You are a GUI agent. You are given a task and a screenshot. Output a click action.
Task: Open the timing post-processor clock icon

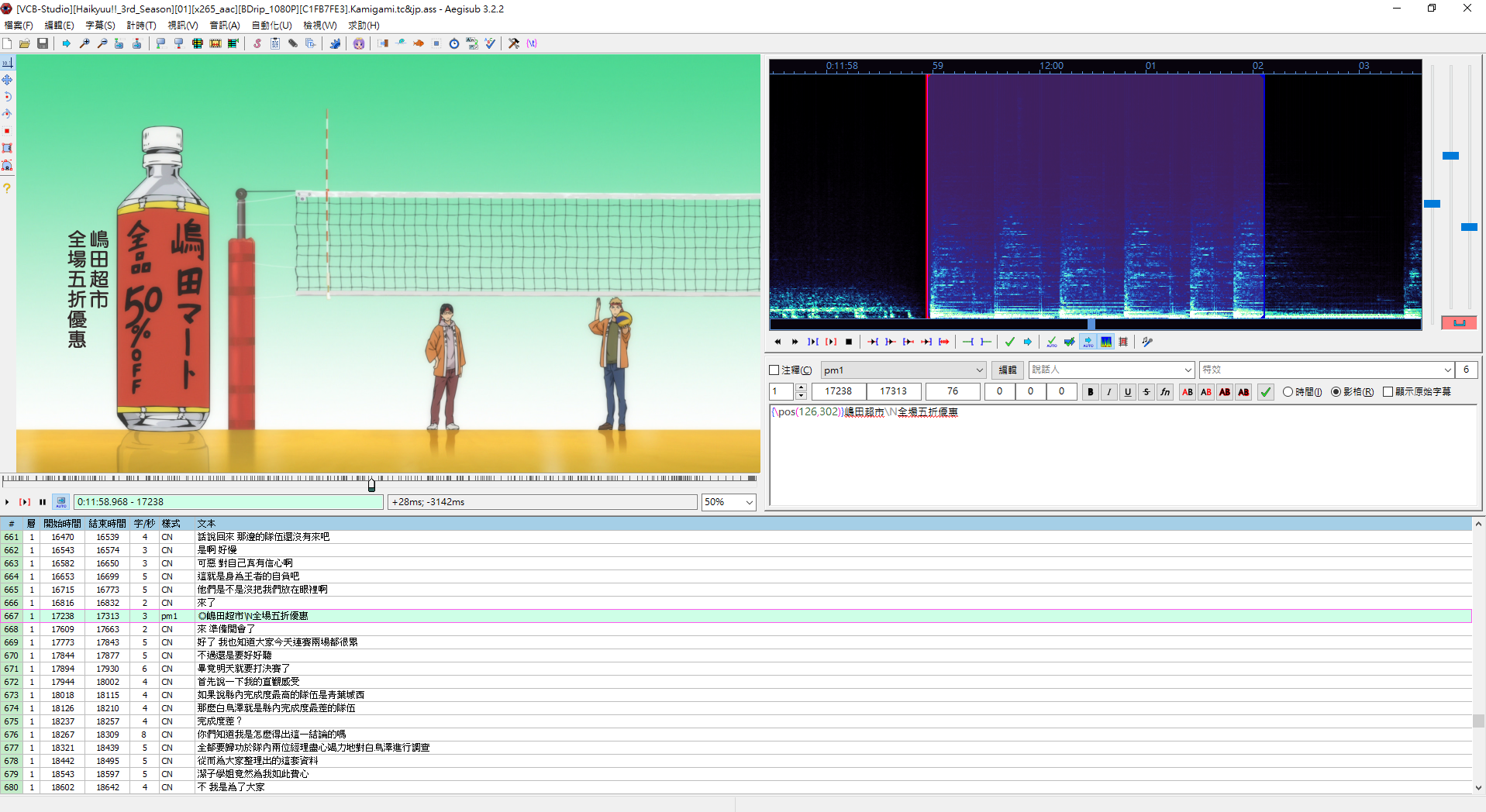(454, 43)
